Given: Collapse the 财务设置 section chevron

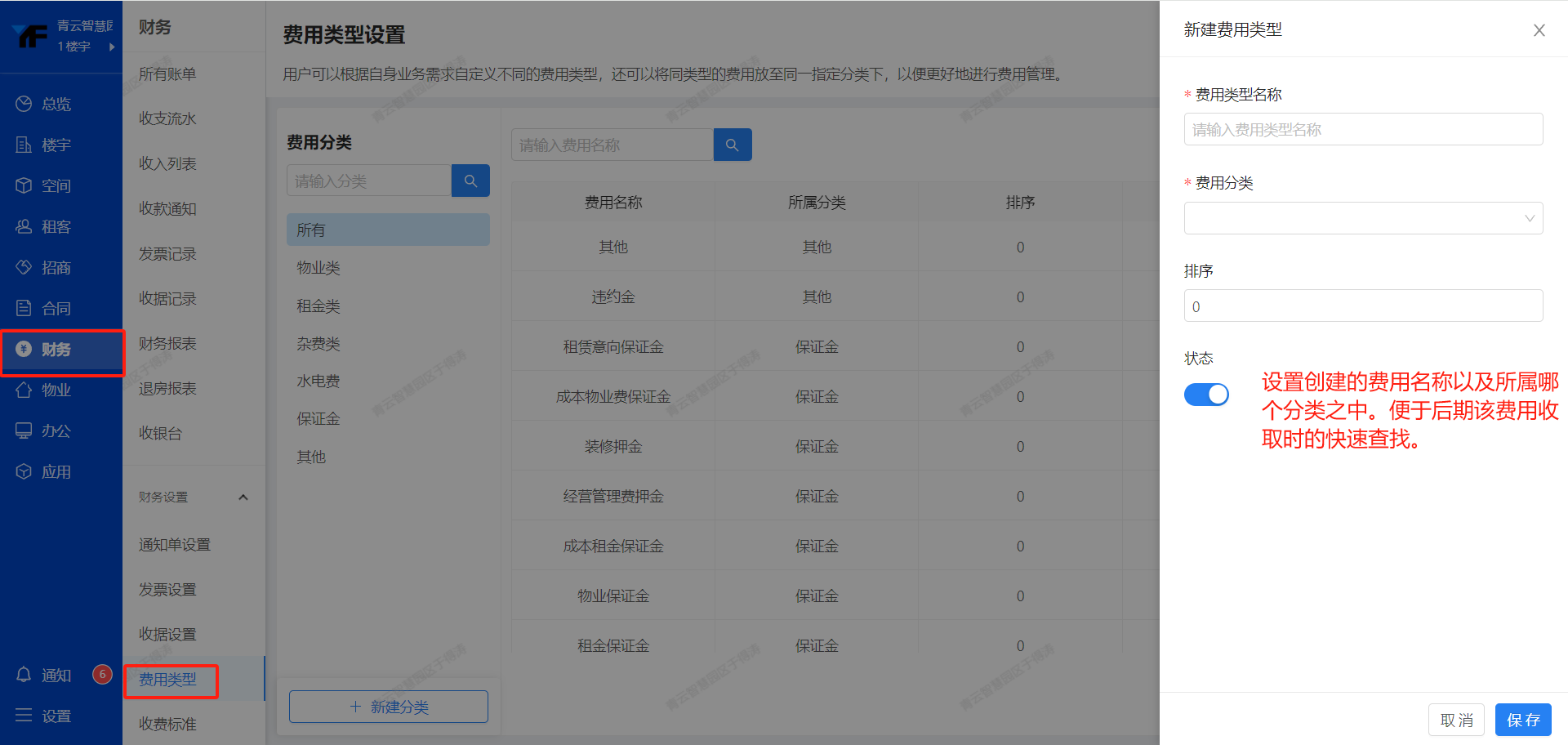Looking at the screenshot, I should 243,497.
